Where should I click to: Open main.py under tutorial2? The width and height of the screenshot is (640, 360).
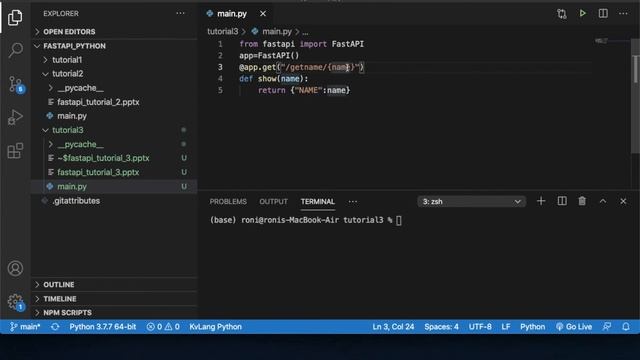click(x=114, y=116)
